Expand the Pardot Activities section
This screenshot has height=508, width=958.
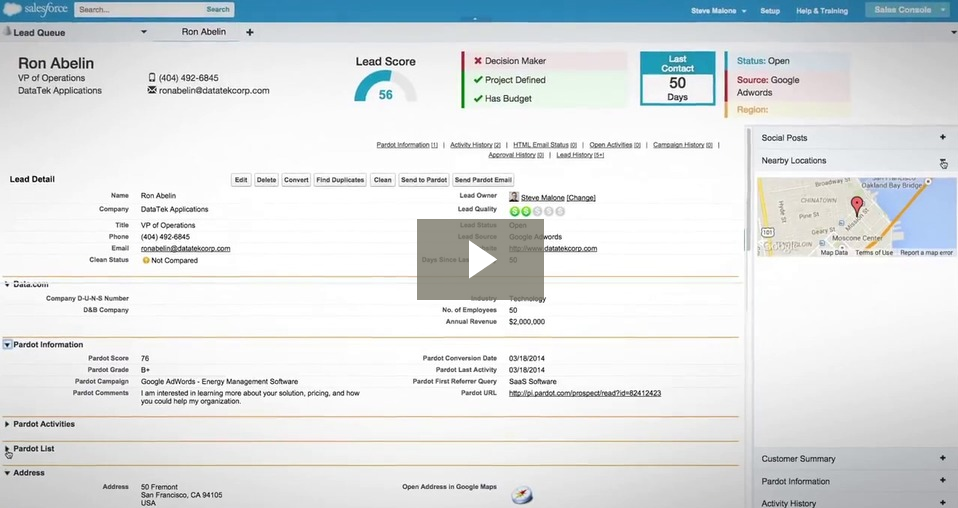tap(7, 424)
